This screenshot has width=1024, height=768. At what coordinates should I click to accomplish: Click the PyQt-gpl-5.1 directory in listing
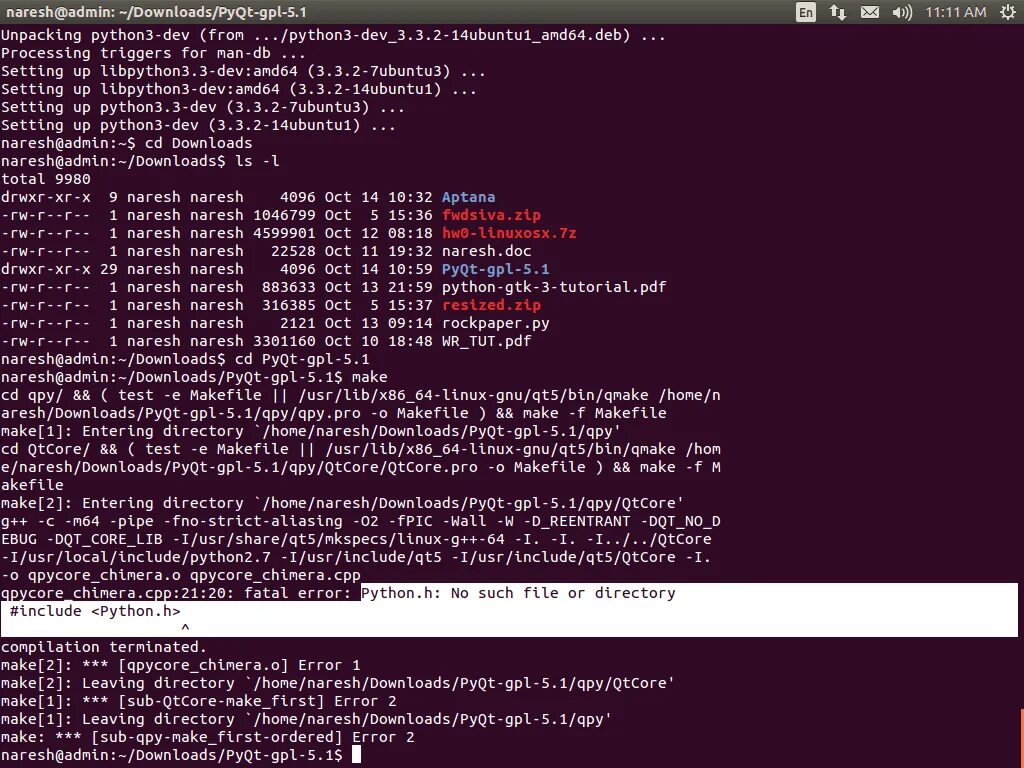point(495,269)
